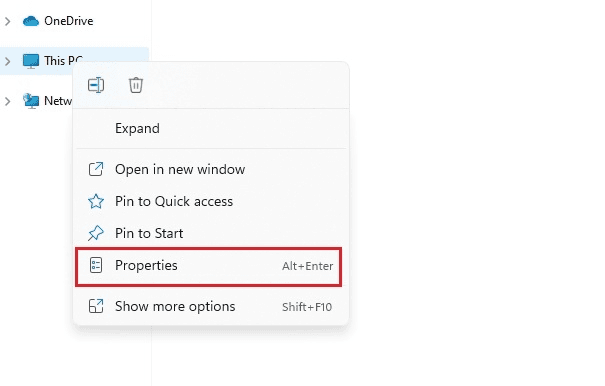Select Pin to Start entry
The image size is (605, 386).
point(211,233)
